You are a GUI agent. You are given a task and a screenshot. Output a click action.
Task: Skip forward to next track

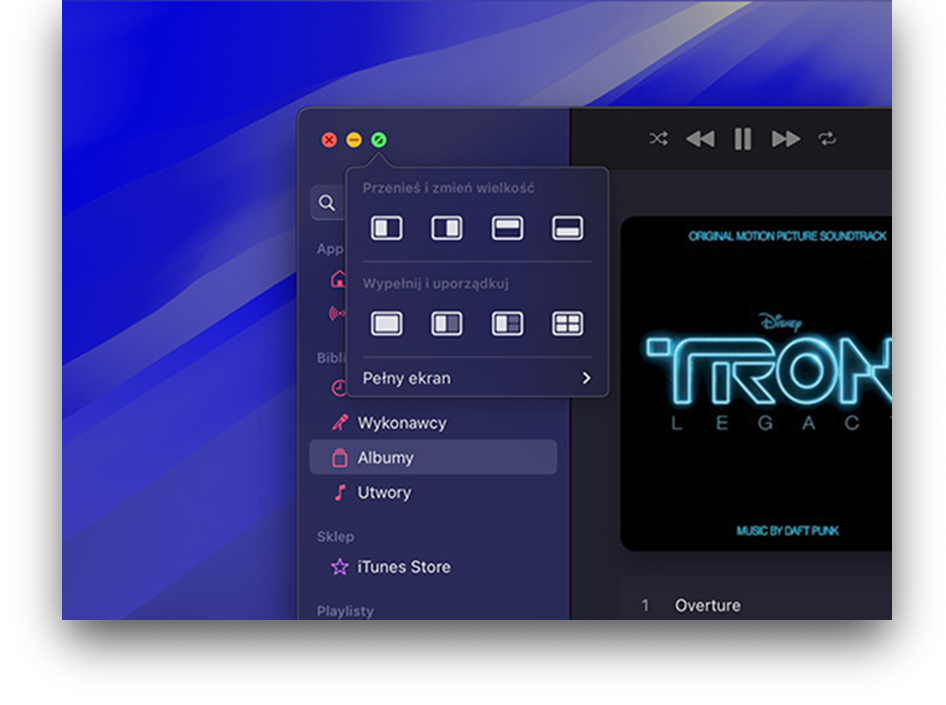click(x=786, y=139)
